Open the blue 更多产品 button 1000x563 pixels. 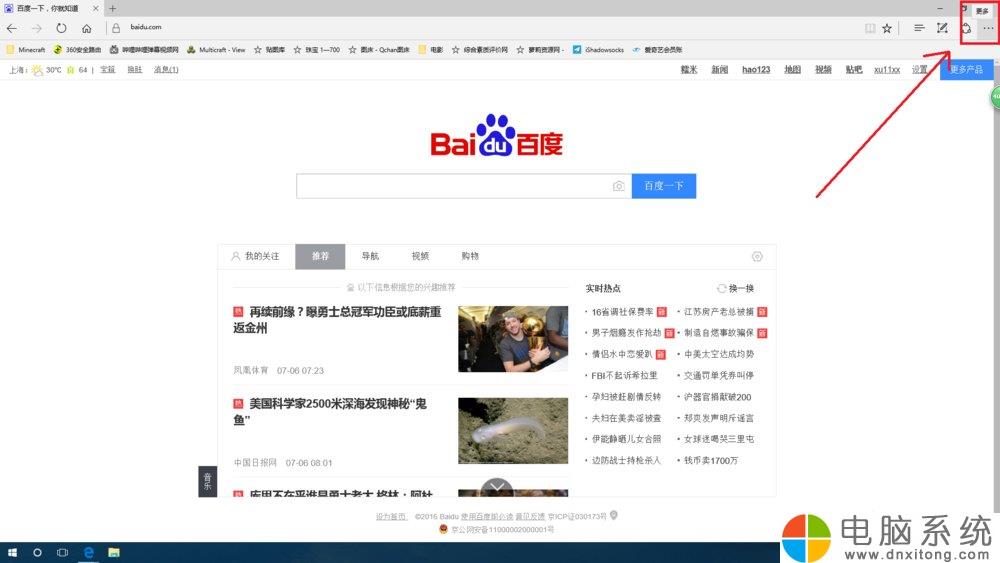(966, 69)
